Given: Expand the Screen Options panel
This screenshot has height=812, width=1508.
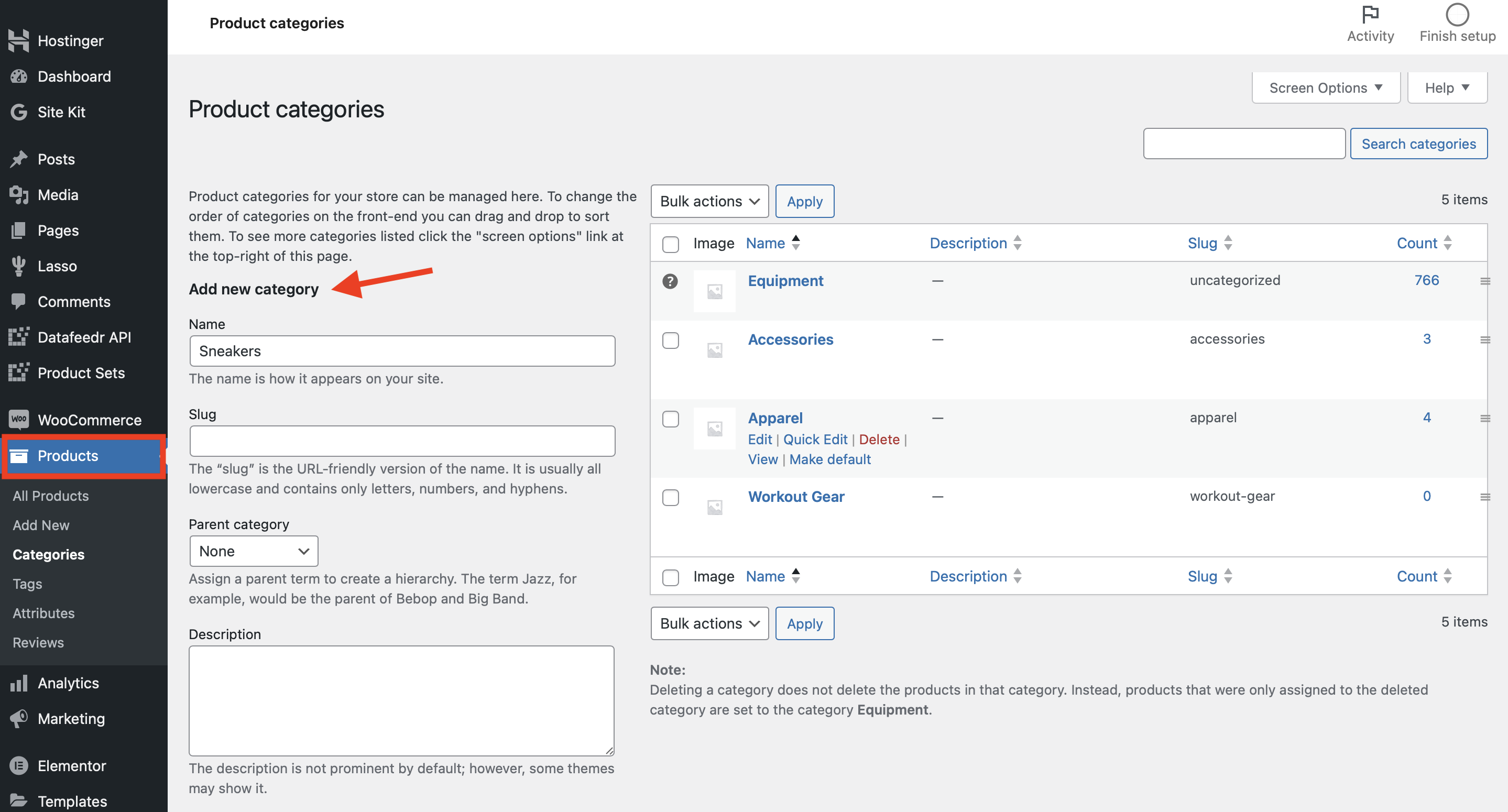Looking at the screenshot, I should click(1325, 88).
